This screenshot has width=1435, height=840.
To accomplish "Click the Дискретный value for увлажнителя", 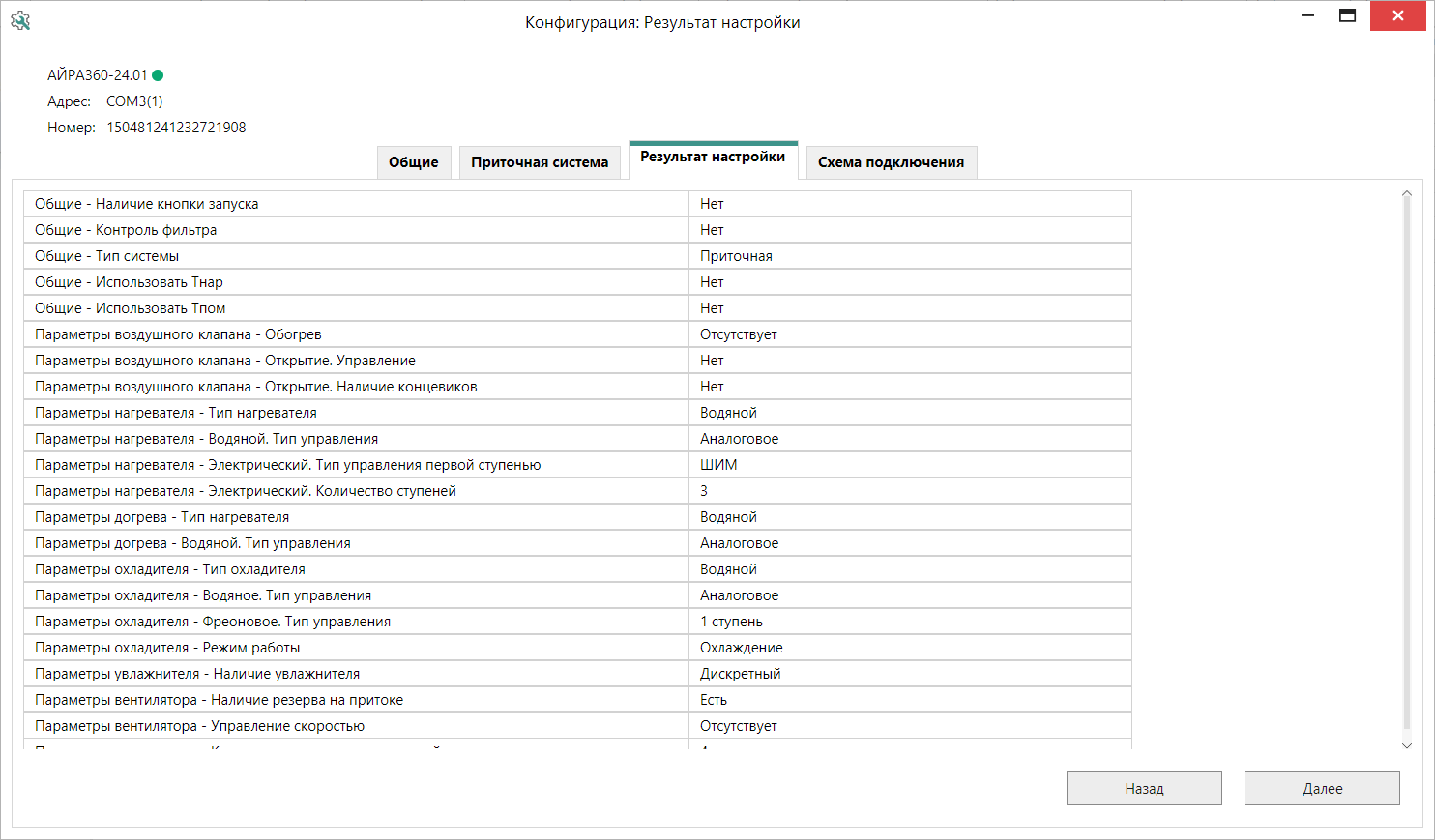I will click(x=909, y=674).
